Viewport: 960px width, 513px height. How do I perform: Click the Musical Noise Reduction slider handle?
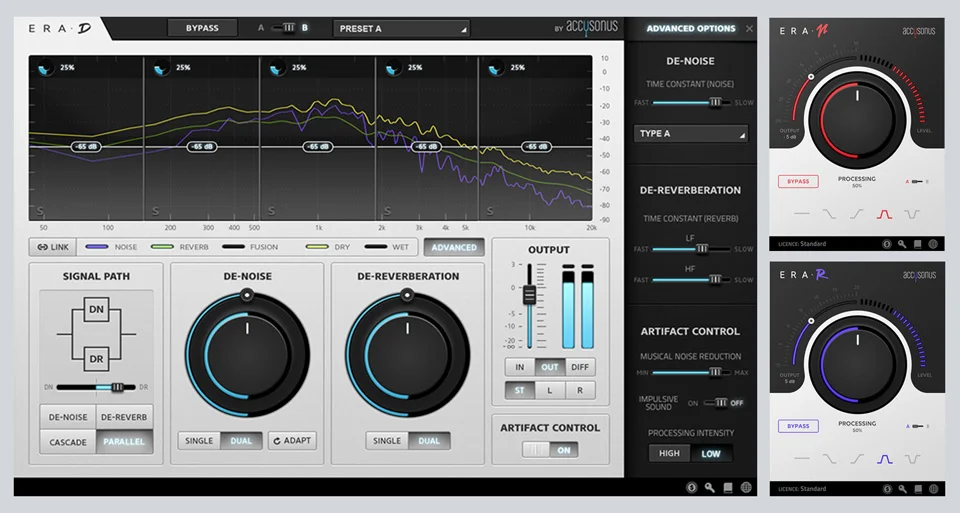[714, 372]
